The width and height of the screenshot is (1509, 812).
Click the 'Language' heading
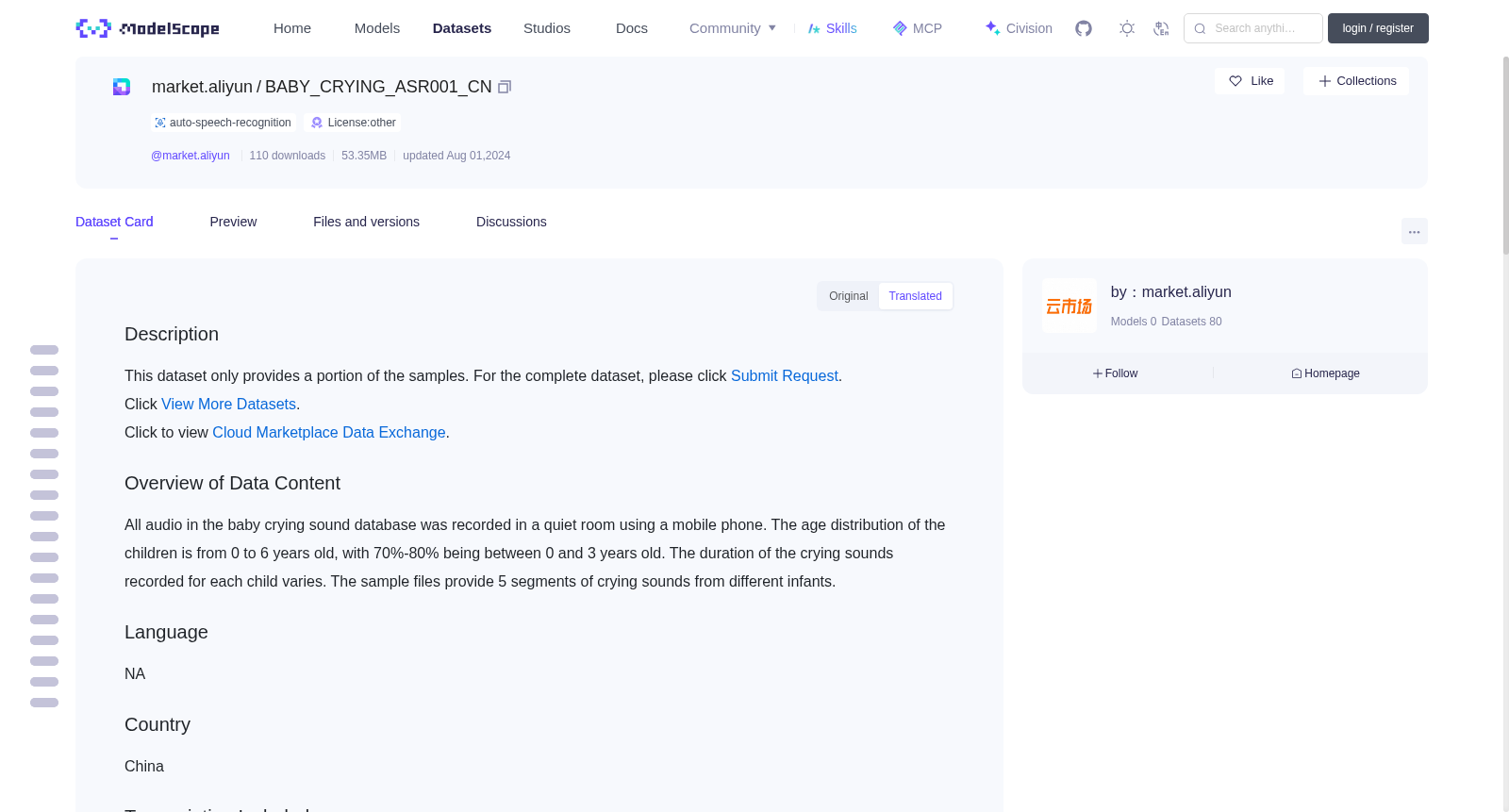tap(166, 632)
